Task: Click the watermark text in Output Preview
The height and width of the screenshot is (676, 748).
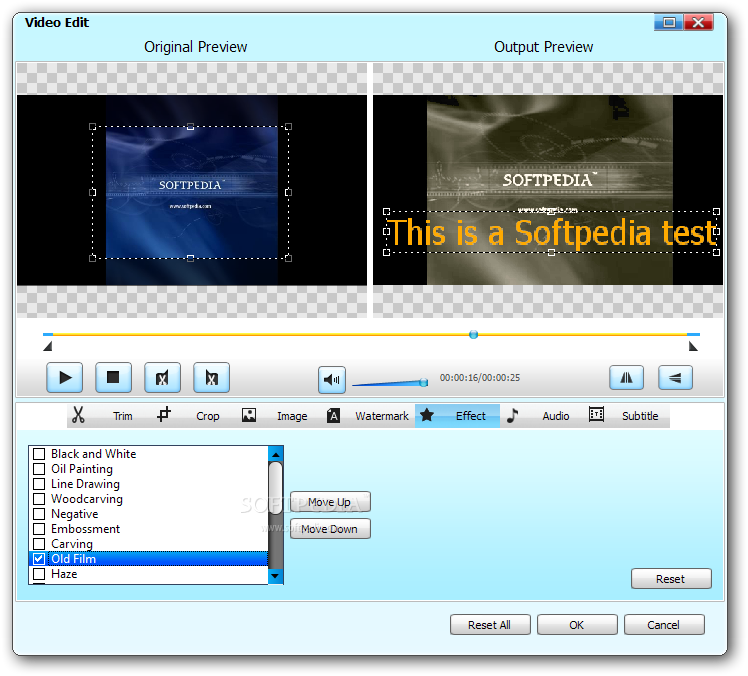Action: (551, 232)
